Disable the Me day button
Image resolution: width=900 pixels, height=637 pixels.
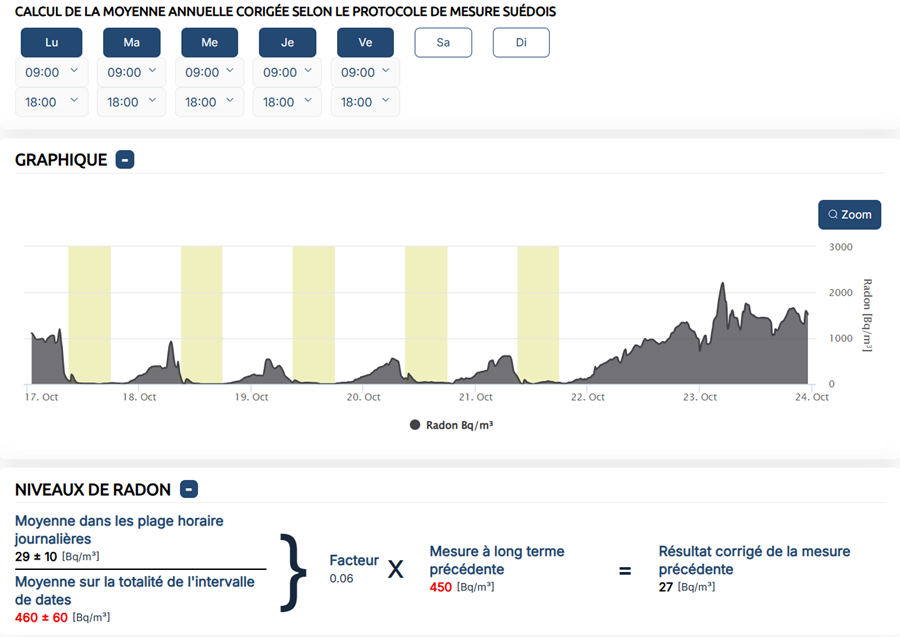209,43
